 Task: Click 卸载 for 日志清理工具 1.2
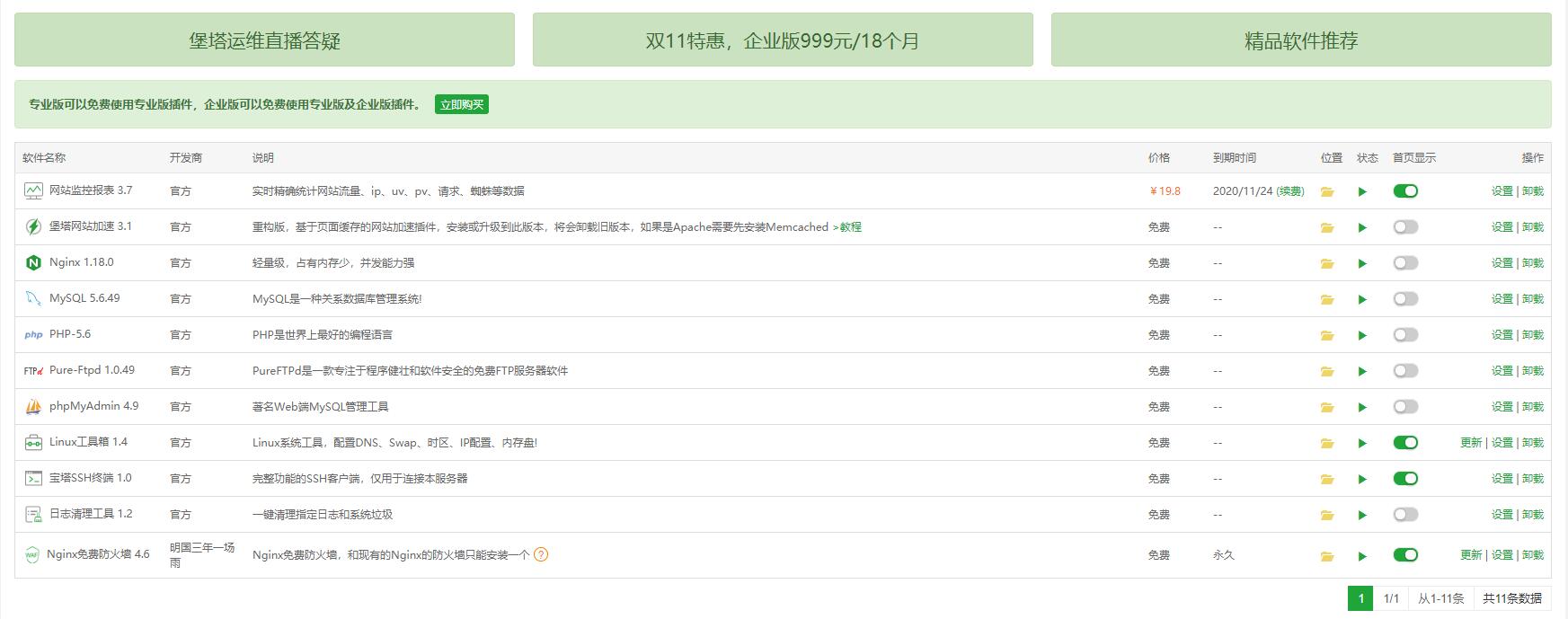[x=1533, y=514]
